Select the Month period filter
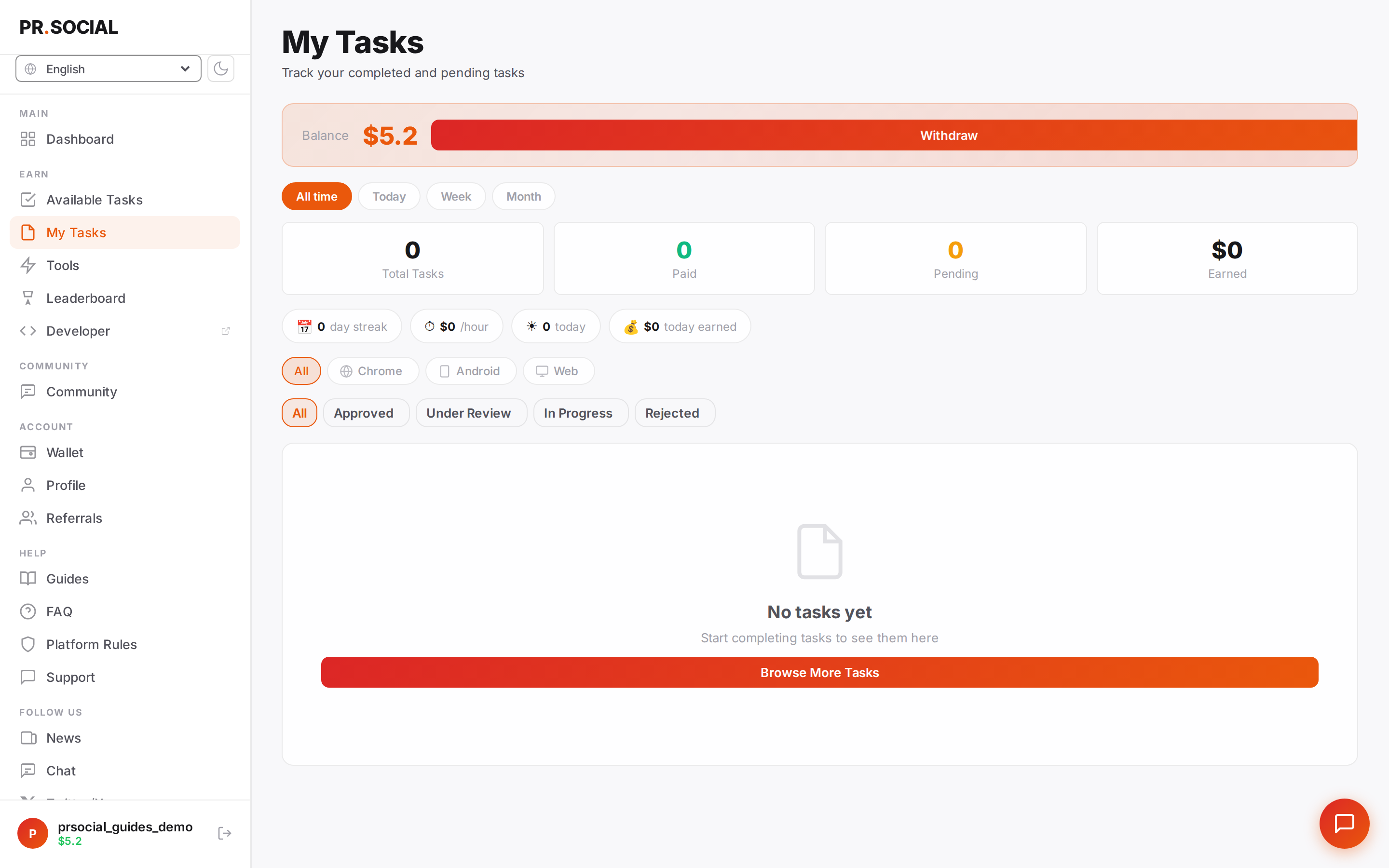 click(x=523, y=196)
